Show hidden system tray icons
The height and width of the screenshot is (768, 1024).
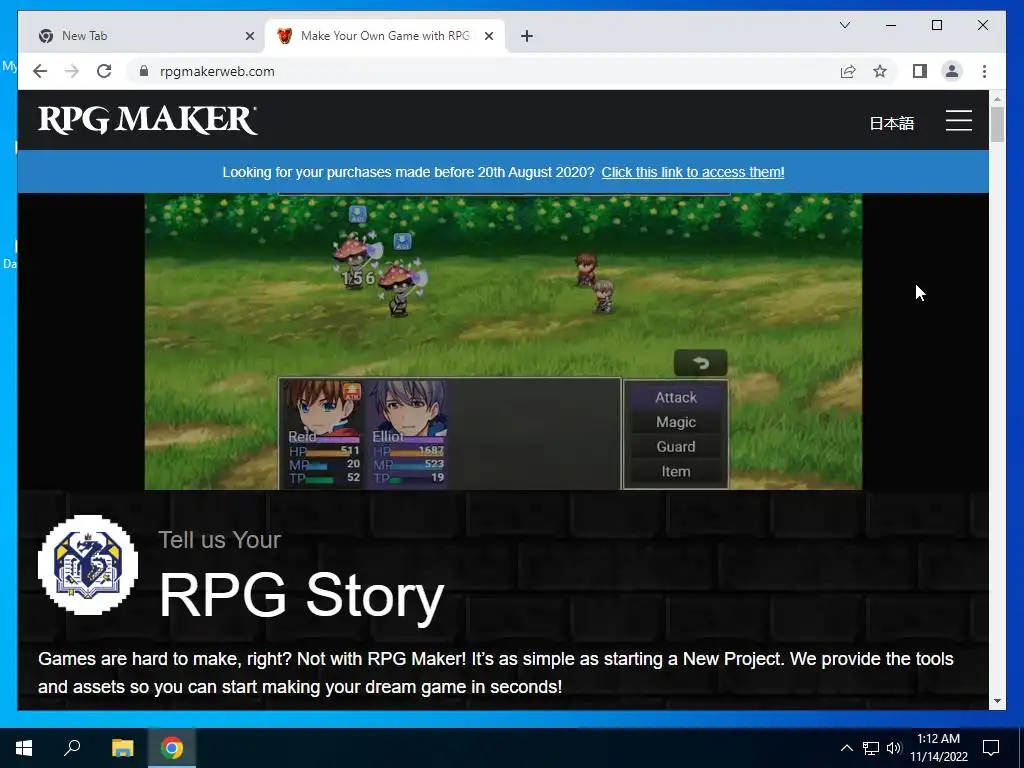846,748
